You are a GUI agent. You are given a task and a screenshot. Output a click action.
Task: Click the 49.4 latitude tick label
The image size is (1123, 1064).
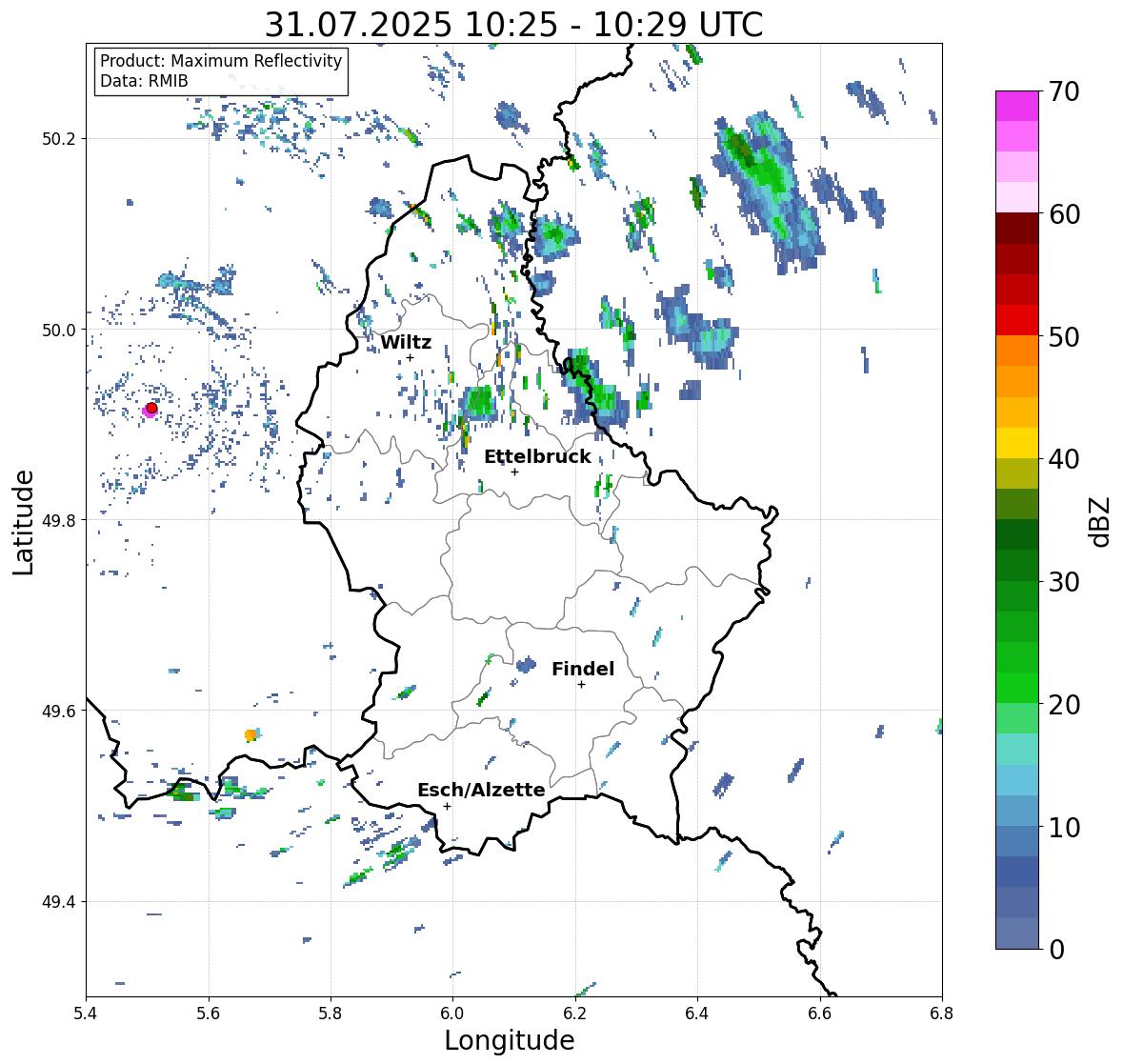click(59, 902)
